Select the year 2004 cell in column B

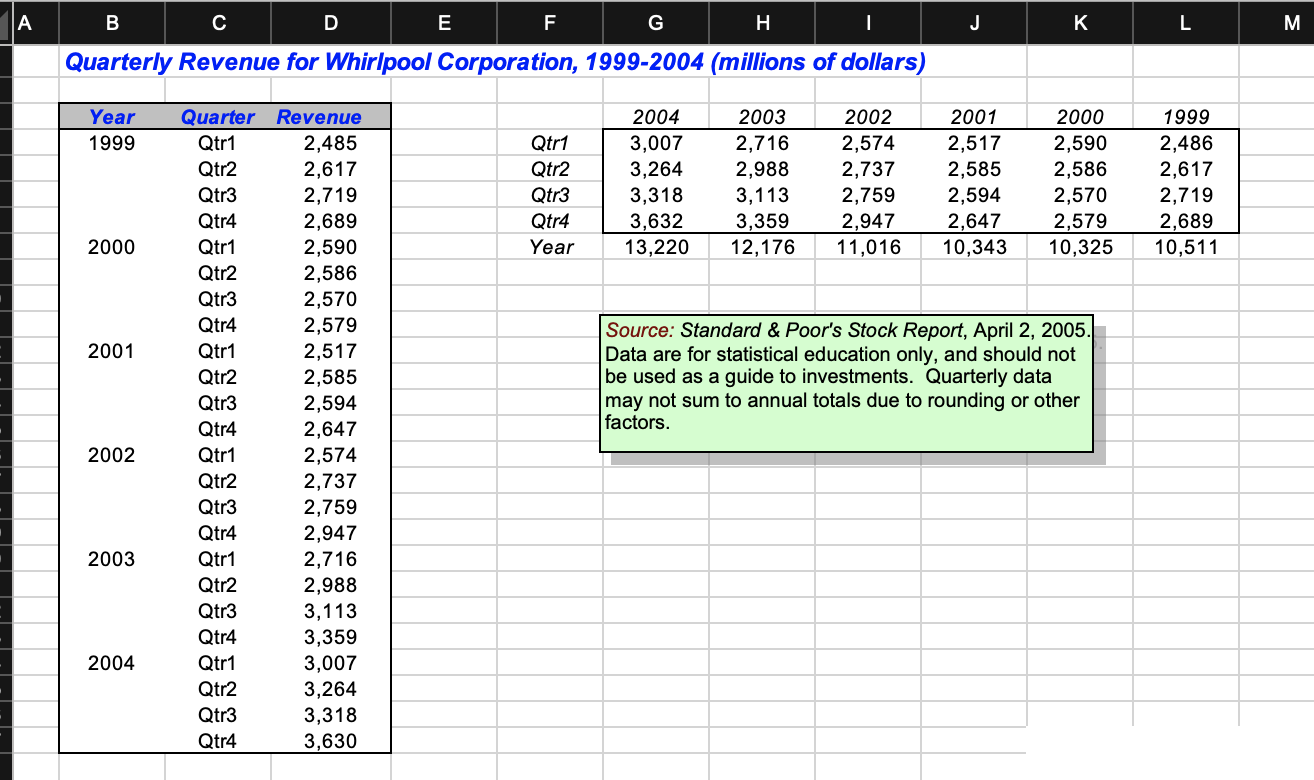[112, 663]
